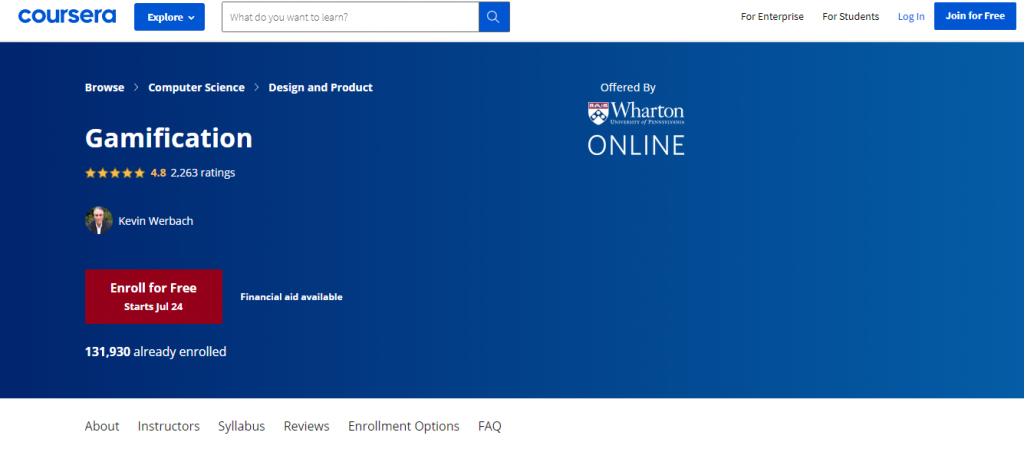Switch to the About tab

coord(102,426)
